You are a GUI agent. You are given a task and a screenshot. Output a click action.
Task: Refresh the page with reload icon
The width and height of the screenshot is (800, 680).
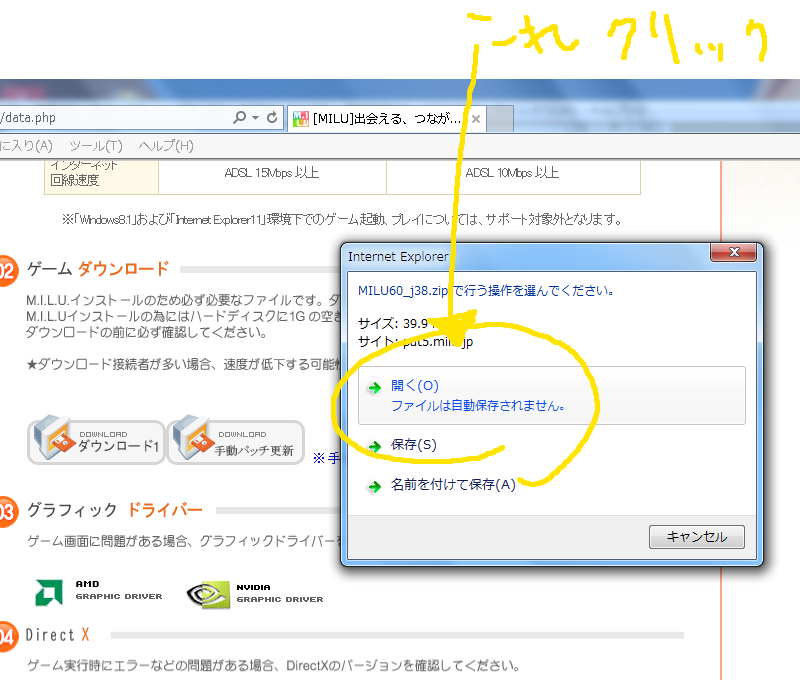point(272,117)
